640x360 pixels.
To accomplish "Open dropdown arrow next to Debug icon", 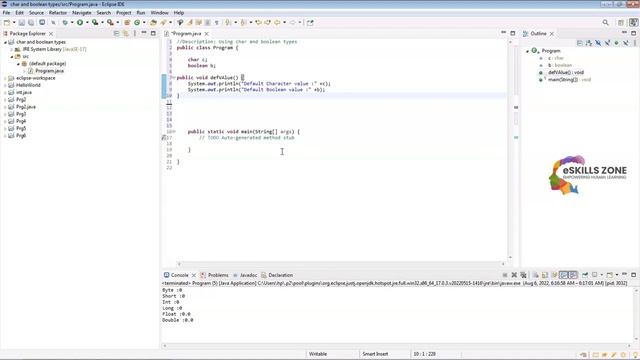I will (x=72, y=22).
